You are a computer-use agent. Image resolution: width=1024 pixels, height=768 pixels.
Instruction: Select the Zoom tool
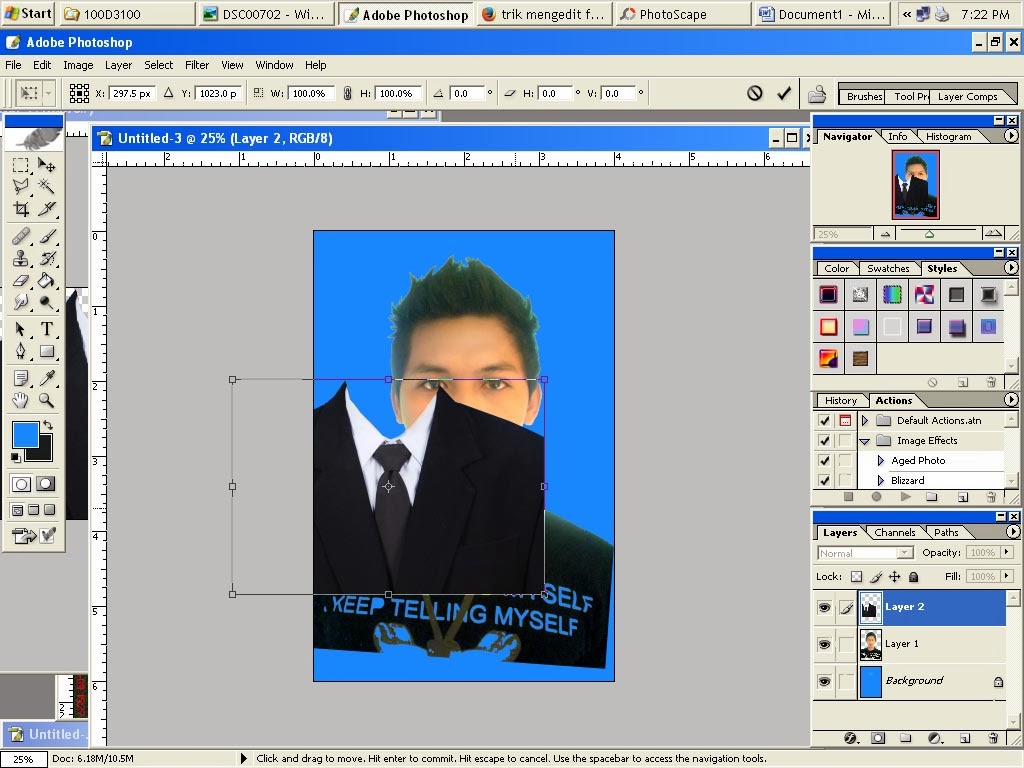pyautogui.click(x=46, y=400)
